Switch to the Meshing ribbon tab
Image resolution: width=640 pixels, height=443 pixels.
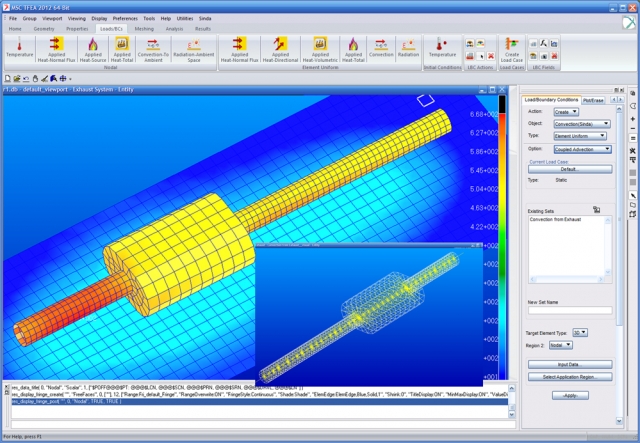[x=144, y=29]
